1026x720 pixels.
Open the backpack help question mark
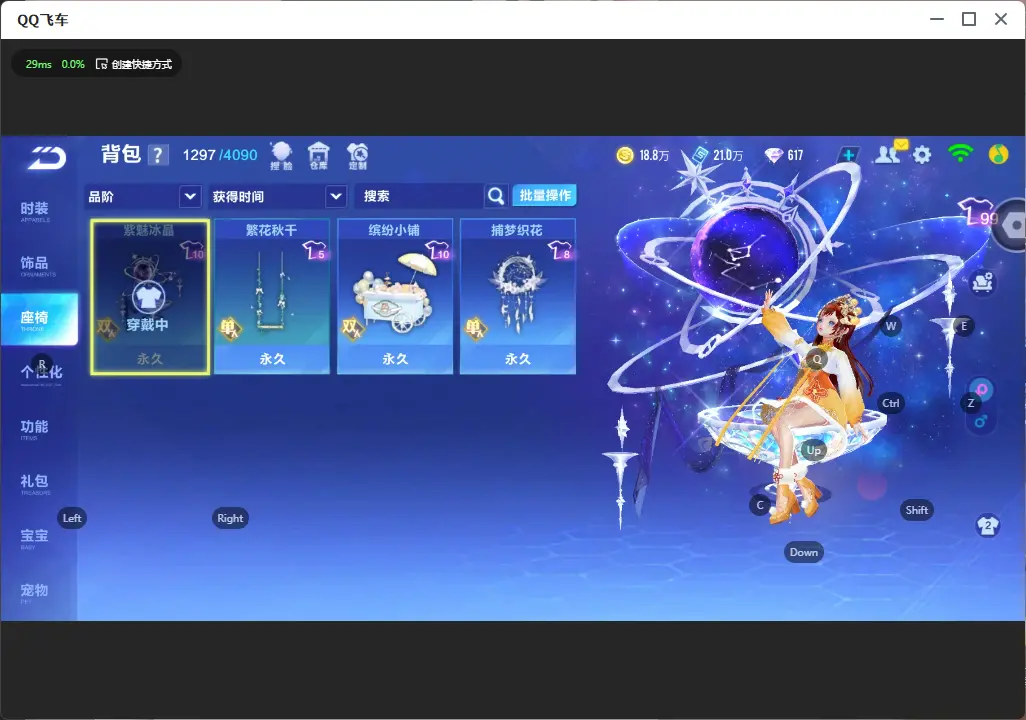pyautogui.click(x=158, y=155)
